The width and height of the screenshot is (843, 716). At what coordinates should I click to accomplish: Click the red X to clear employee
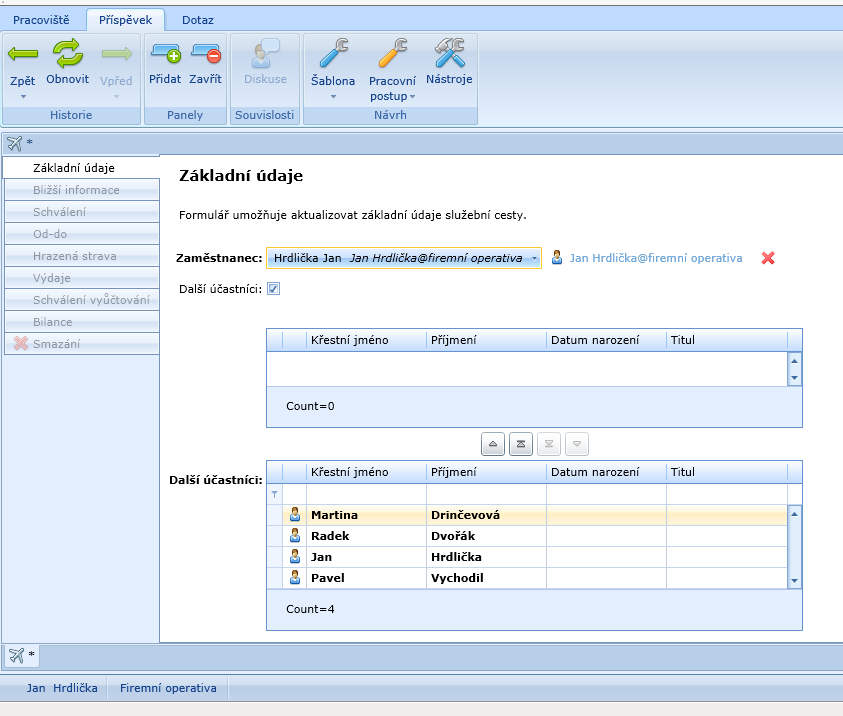(768, 258)
